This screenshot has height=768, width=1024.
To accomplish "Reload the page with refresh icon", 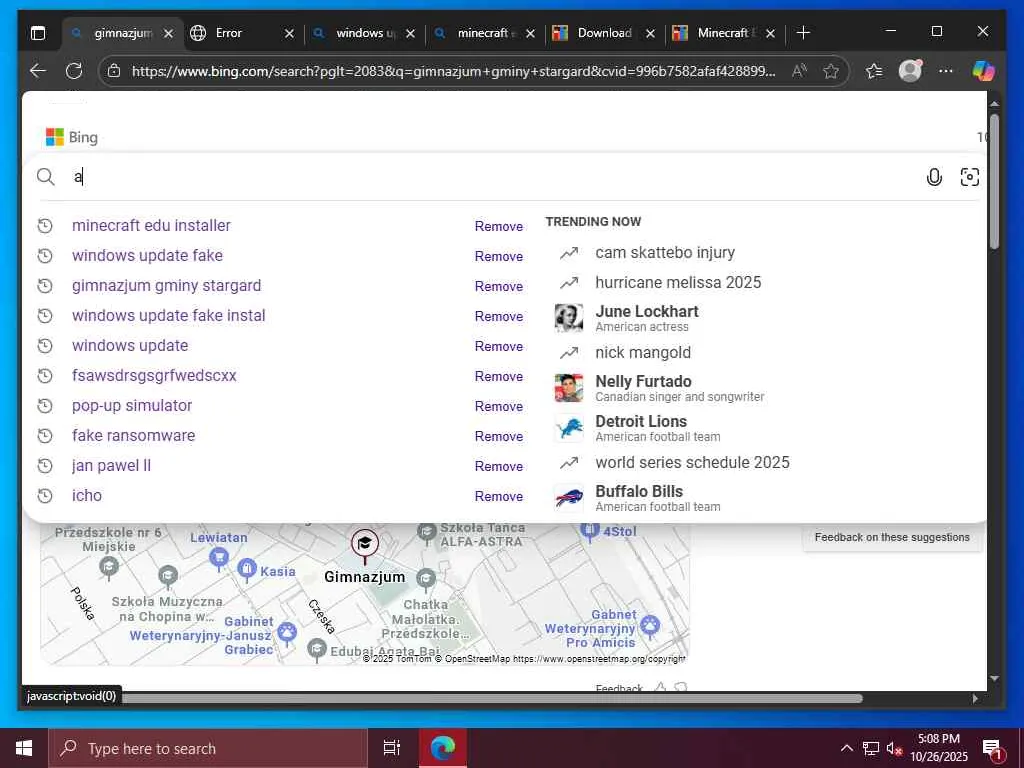I will point(74,71).
